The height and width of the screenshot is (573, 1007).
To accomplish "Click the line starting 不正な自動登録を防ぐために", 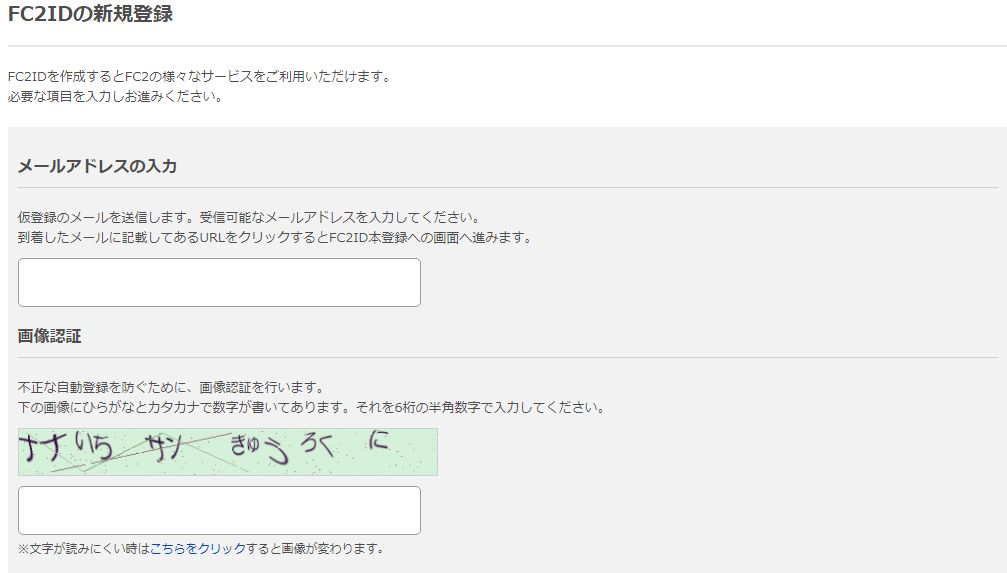I will [171, 387].
